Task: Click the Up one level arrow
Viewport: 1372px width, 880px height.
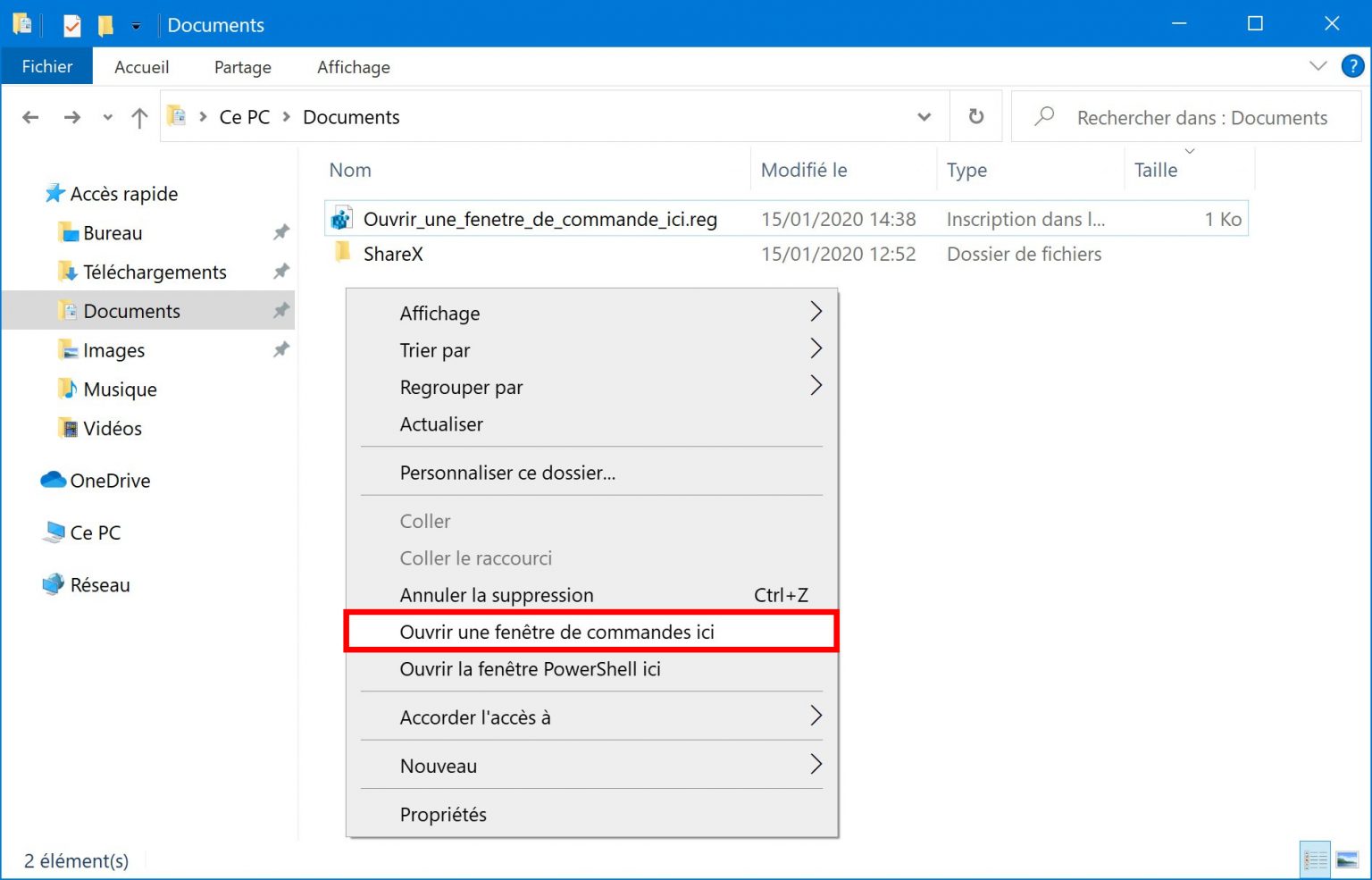Action: tap(139, 118)
